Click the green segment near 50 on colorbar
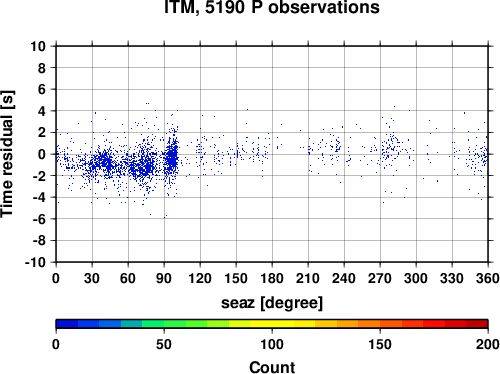The width and height of the screenshot is (500, 374). 164,324
